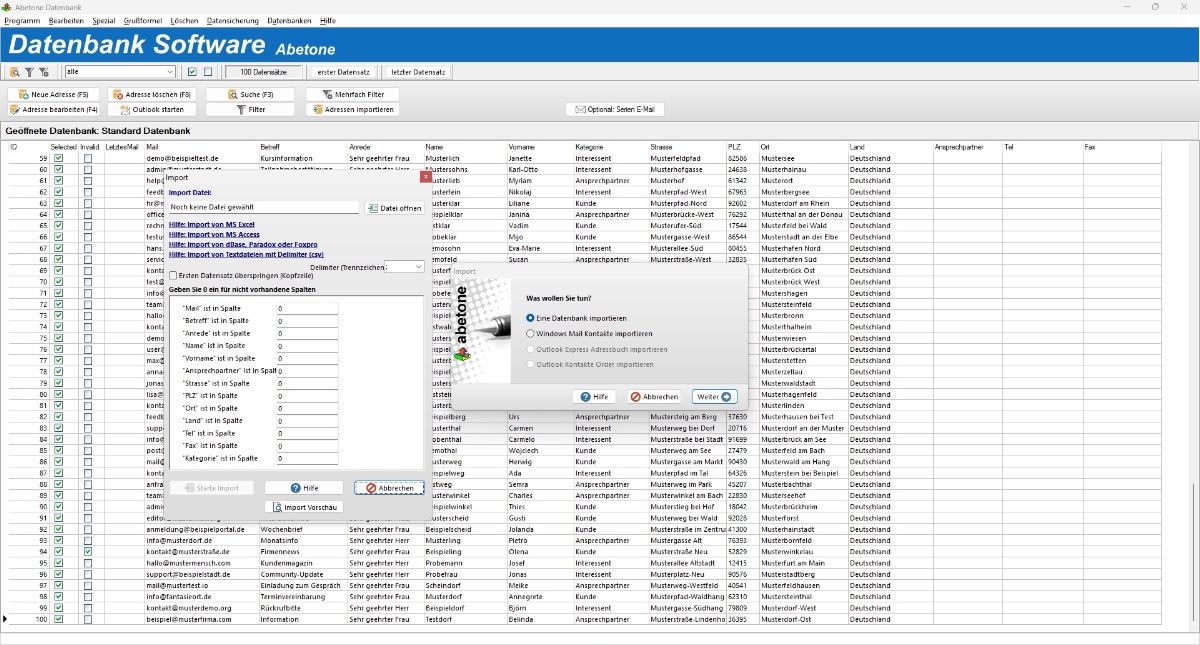Click Abbrechen in the Import Datei dialog
The height and width of the screenshot is (645, 1200).
point(389,488)
